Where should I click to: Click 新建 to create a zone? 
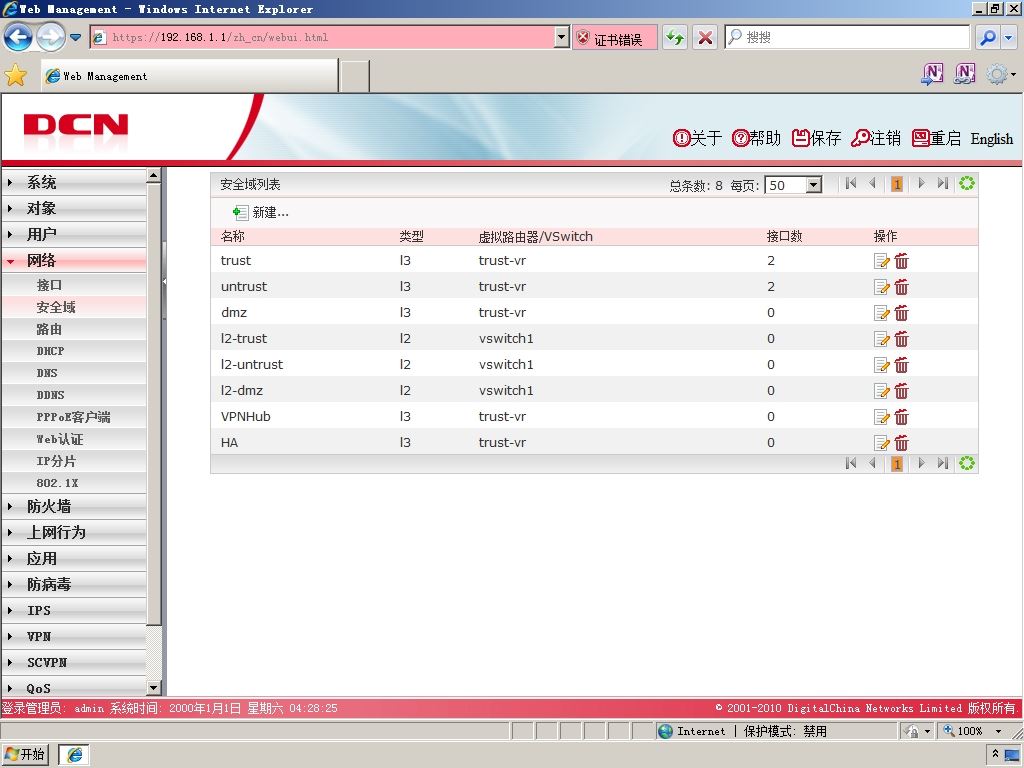pos(261,212)
